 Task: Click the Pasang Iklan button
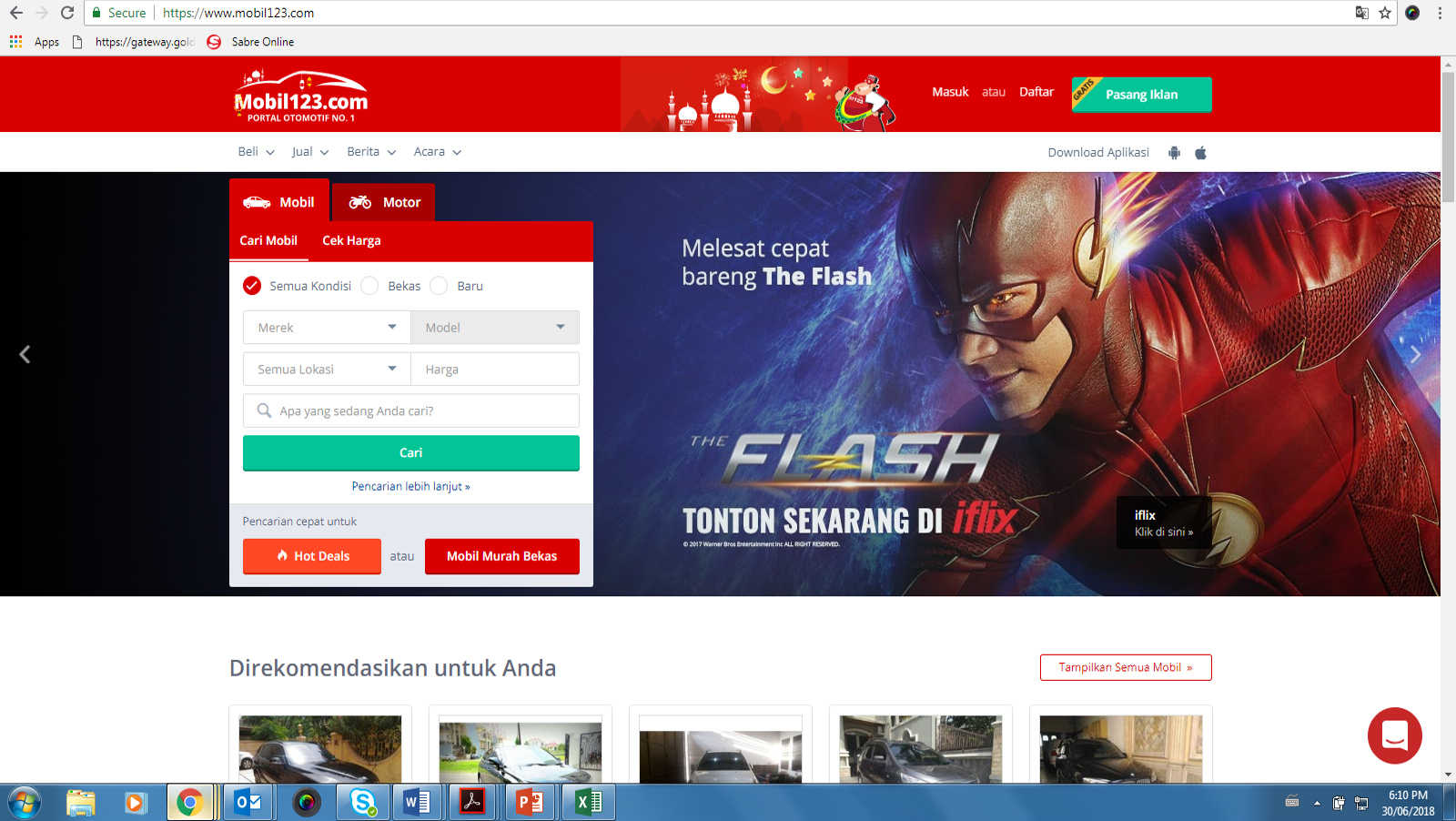pos(1141,95)
